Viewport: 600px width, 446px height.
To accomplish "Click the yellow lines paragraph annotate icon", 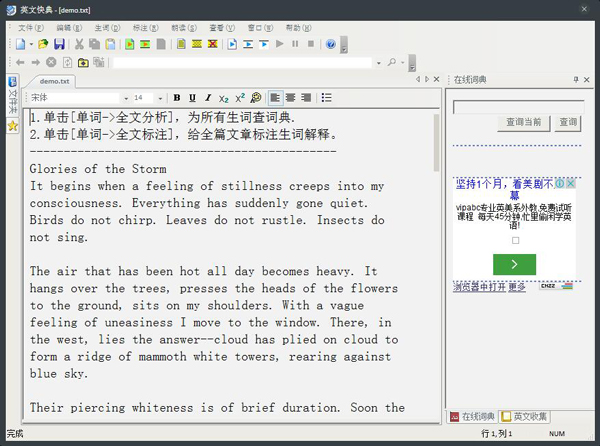I will [197, 44].
